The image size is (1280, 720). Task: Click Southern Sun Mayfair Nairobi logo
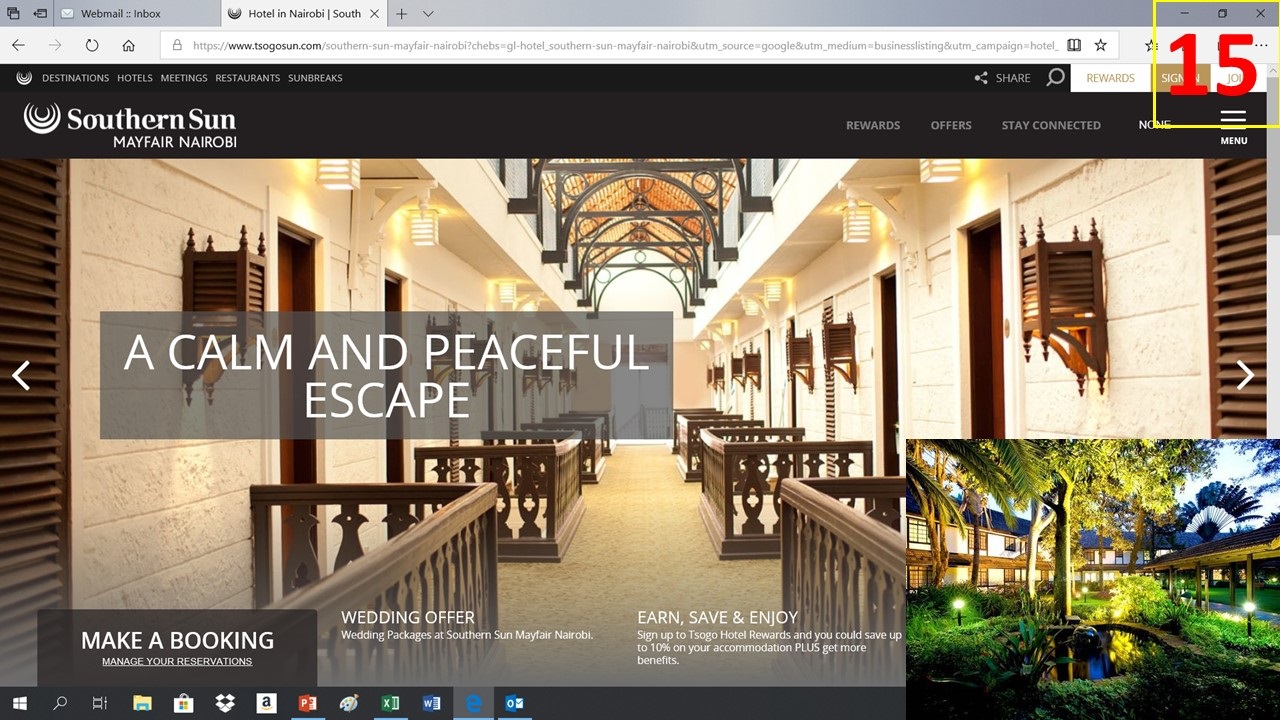coord(130,125)
